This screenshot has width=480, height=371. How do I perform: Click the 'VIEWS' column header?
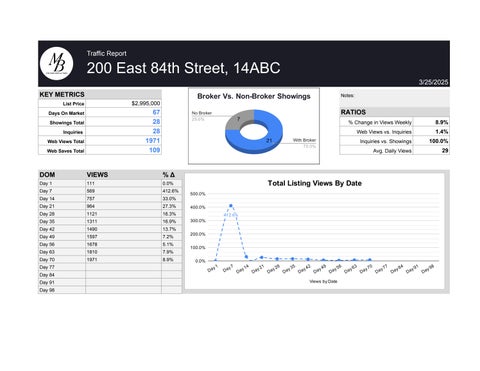(x=97, y=175)
